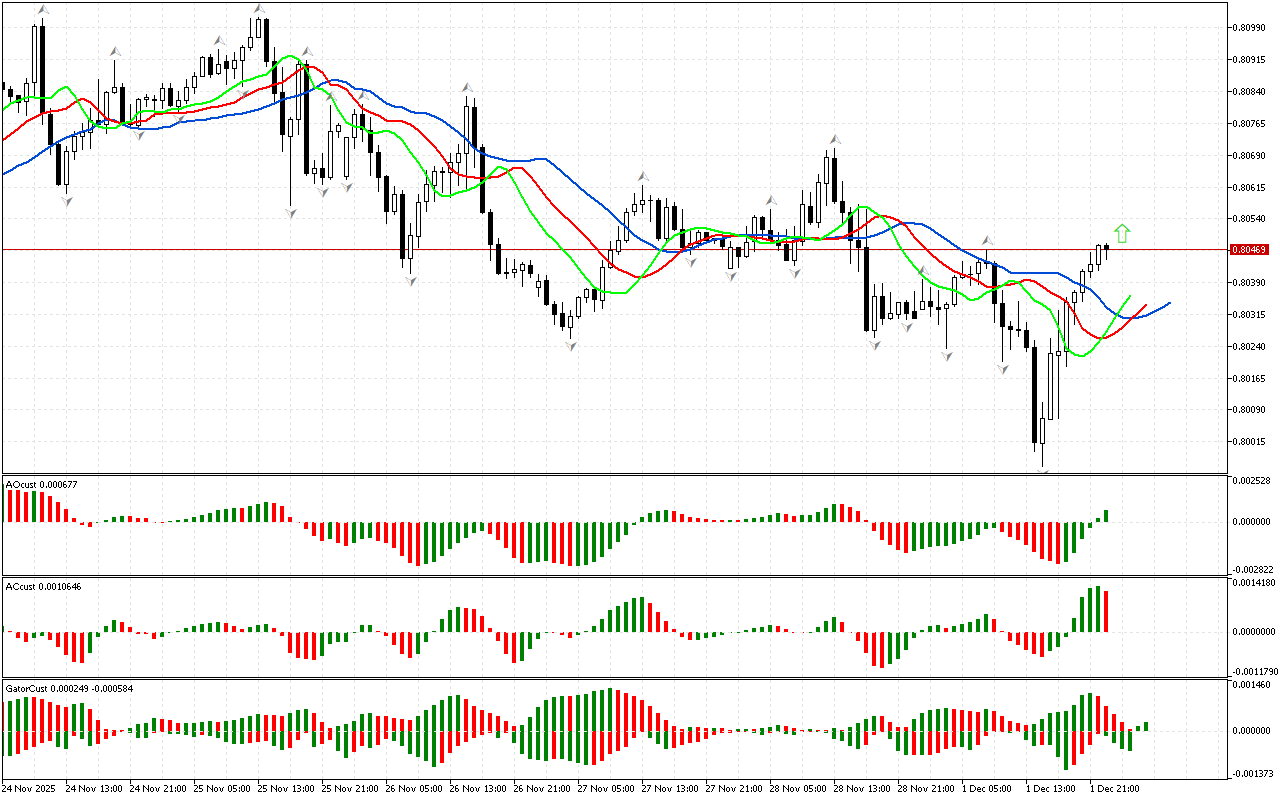This screenshot has width=1280, height=800.
Task: Click the right tip of blue Alligator line
Action: coord(1169,302)
